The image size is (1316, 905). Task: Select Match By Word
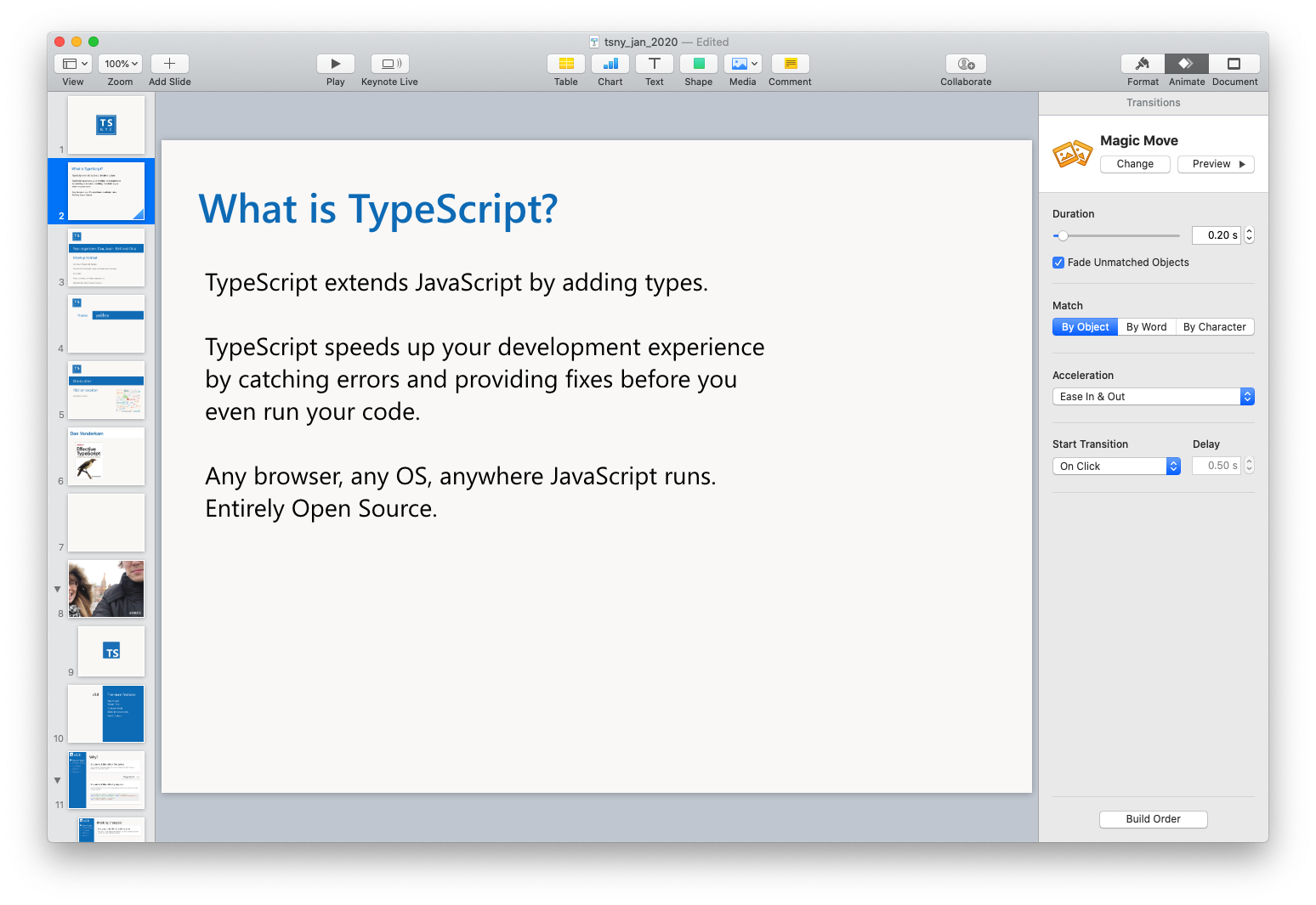[1146, 327]
